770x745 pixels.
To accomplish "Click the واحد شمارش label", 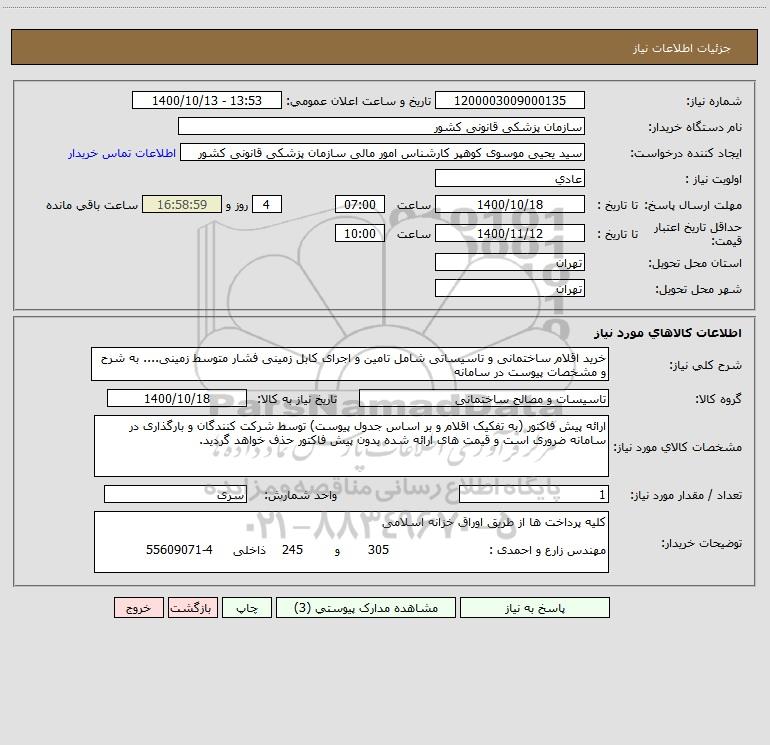I will click(301, 496).
